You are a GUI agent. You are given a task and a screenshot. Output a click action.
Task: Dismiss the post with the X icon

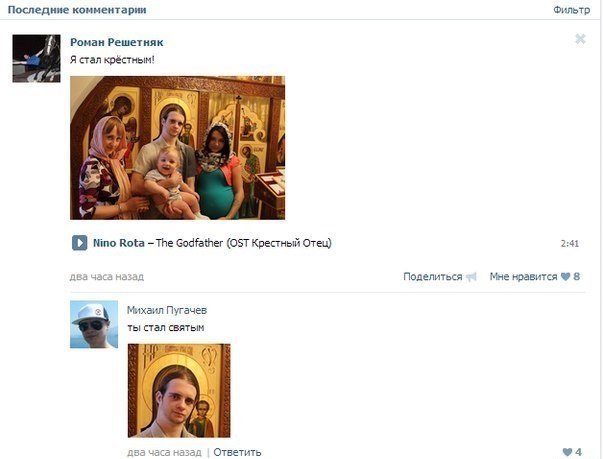pyautogui.click(x=581, y=39)
